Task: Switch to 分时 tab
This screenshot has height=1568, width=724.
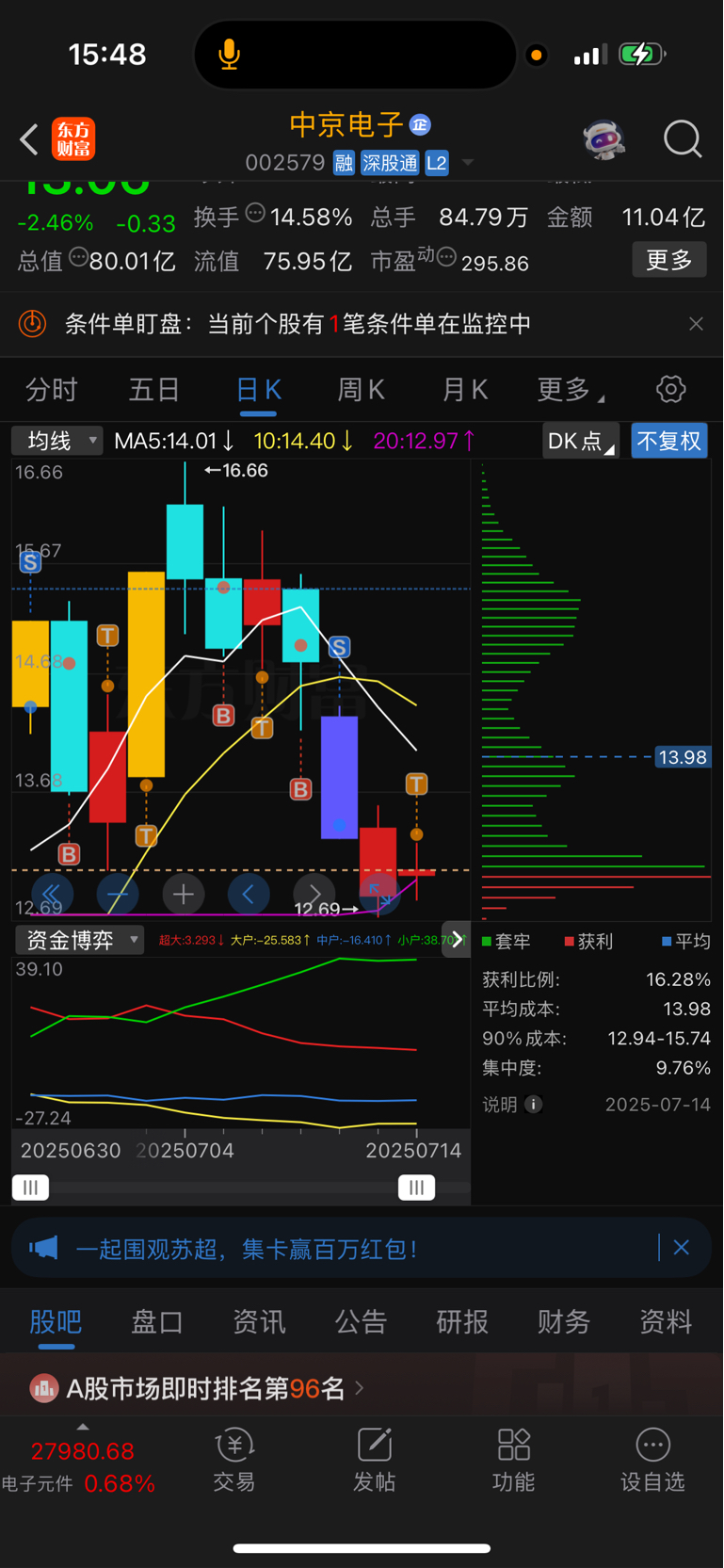Action: [51, 389]
